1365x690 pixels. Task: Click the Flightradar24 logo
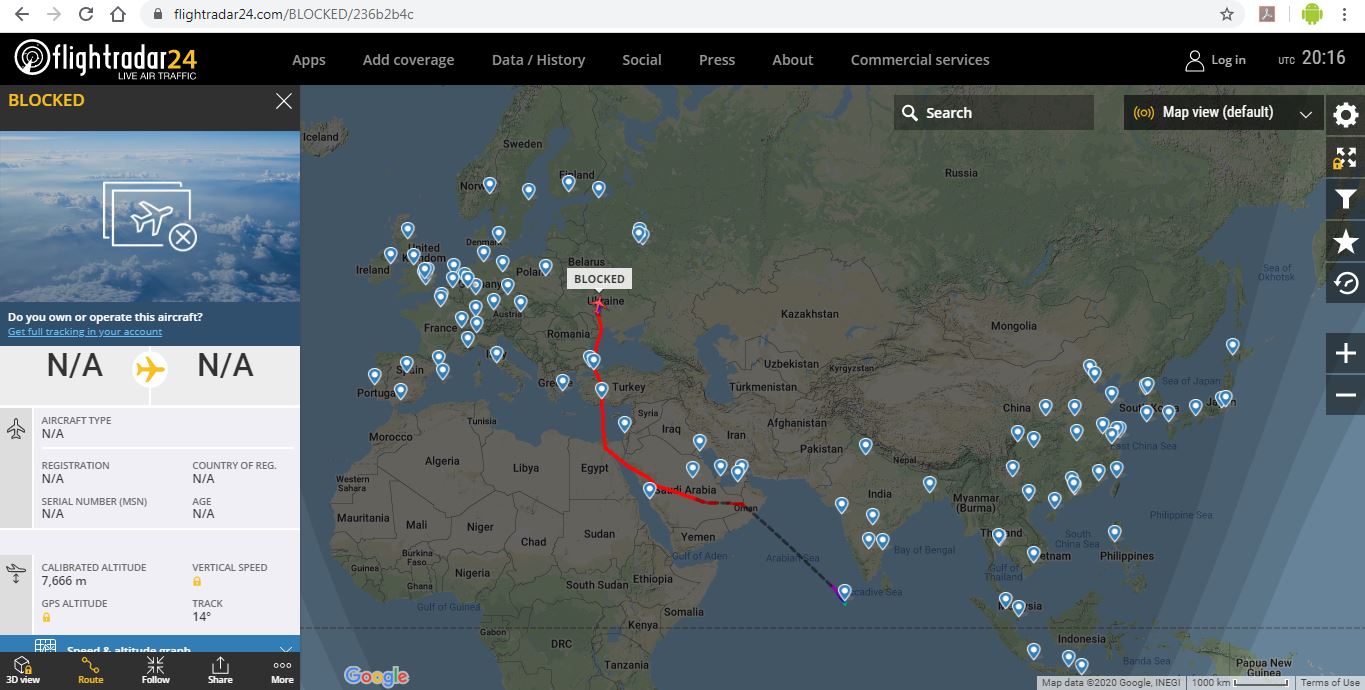(x=106, y=59)
